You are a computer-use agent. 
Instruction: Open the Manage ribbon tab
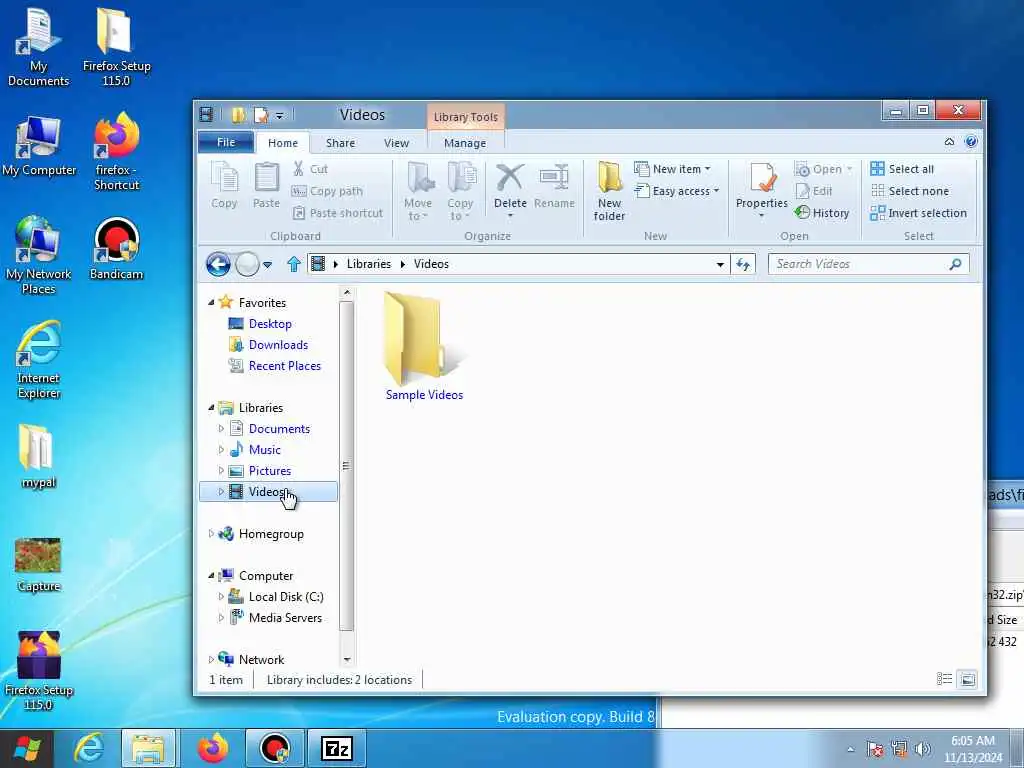coord(465,142)
